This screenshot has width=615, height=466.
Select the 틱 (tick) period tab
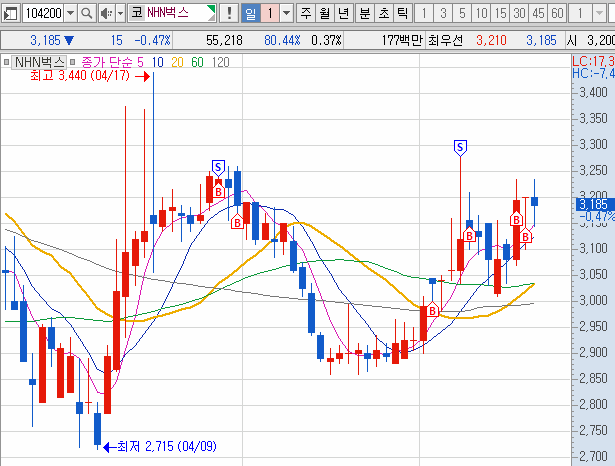pos(401,13)
